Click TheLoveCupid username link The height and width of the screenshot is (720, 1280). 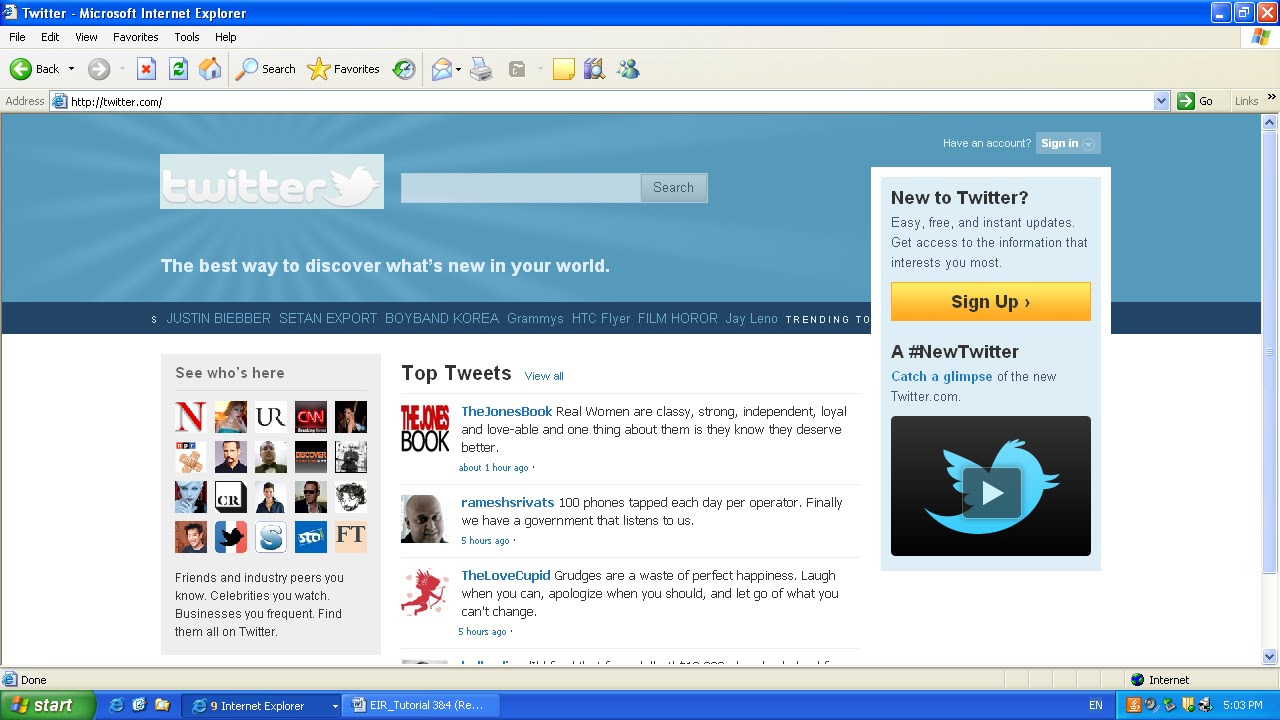[x=505, y=576]
